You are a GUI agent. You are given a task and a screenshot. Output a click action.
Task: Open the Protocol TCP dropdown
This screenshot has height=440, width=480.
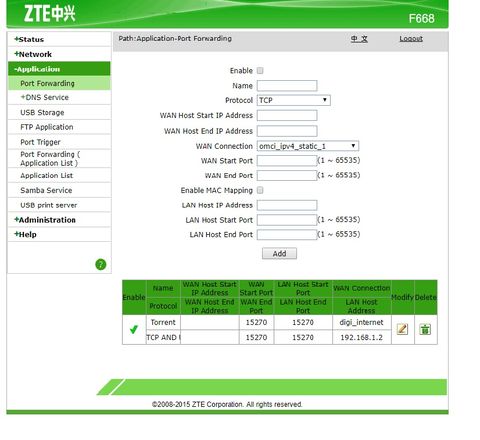point(293,100)
